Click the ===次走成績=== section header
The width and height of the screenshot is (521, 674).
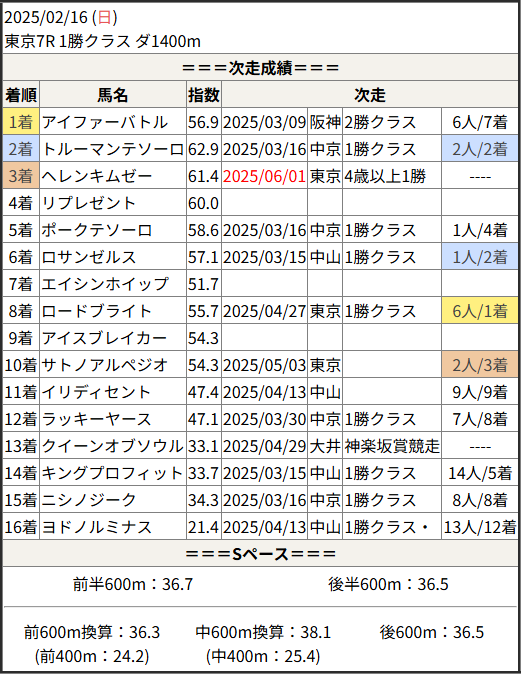(260, 67)
